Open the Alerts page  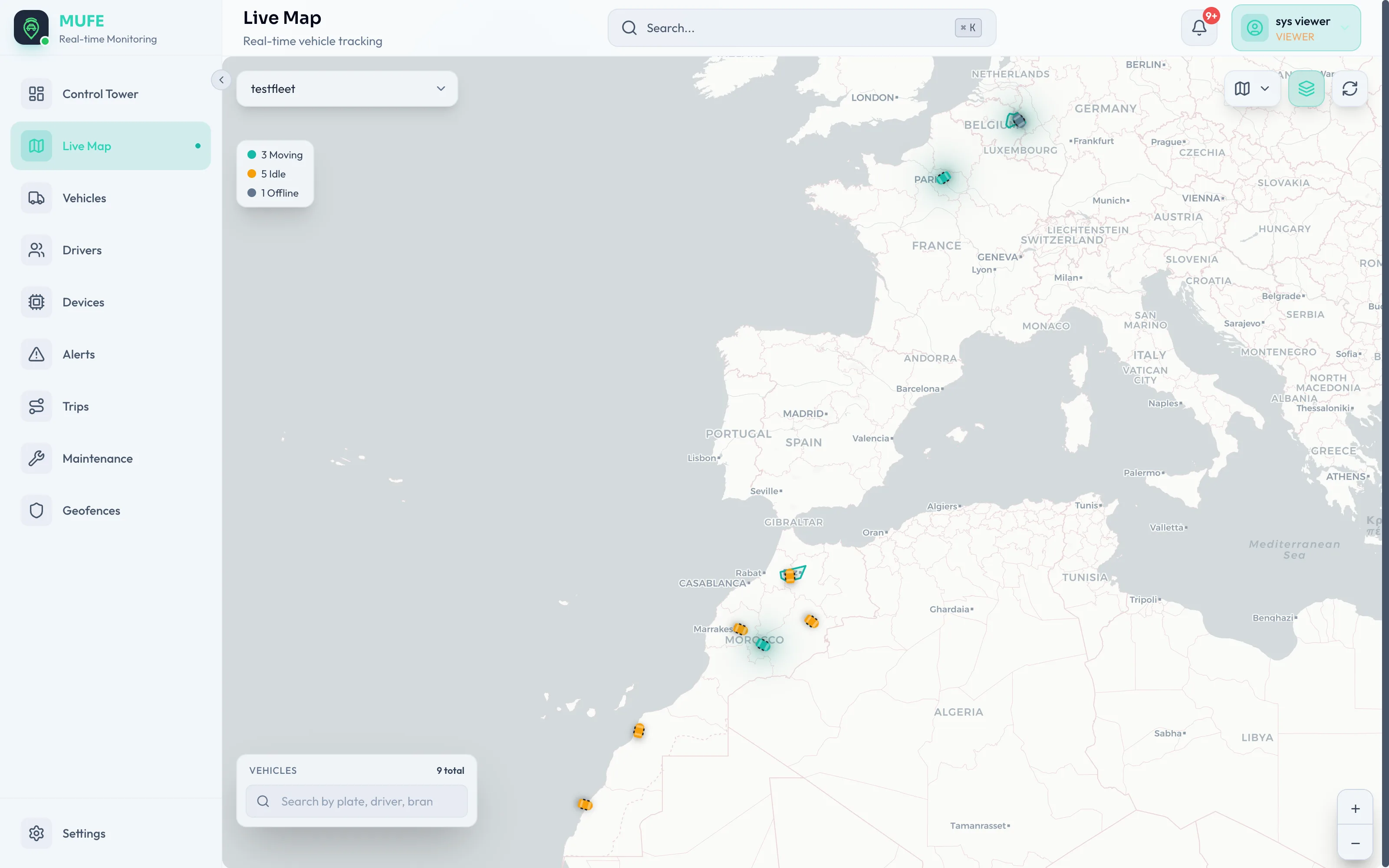[110, 354]
